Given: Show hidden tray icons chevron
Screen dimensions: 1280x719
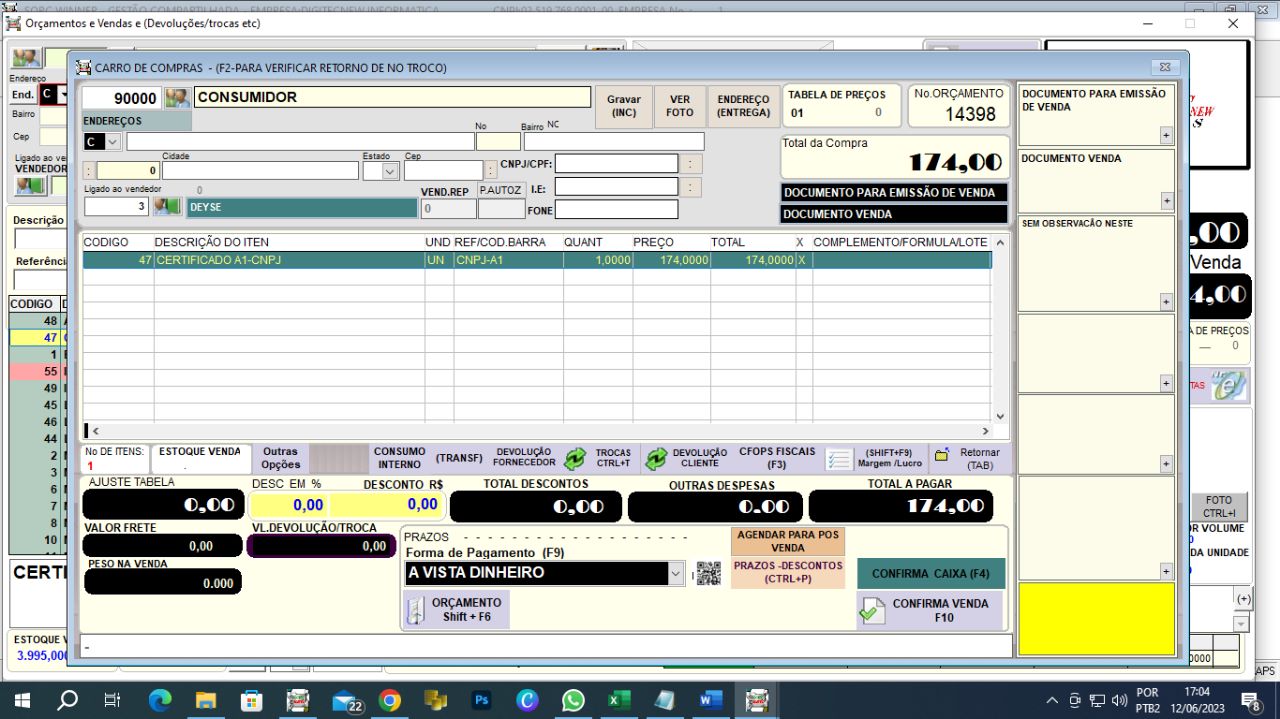Looking at the screenshot, I should (1051, 700).
